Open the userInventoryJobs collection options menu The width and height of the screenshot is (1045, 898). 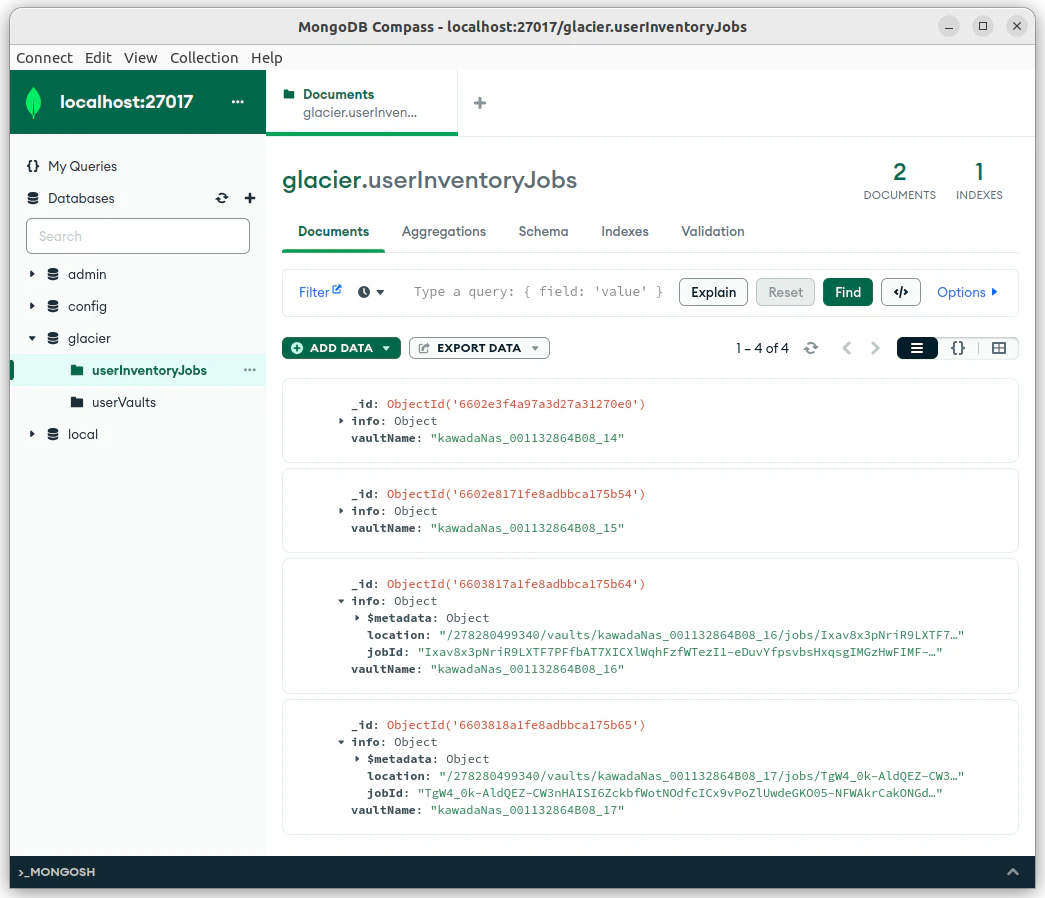[x=249, y=370]
